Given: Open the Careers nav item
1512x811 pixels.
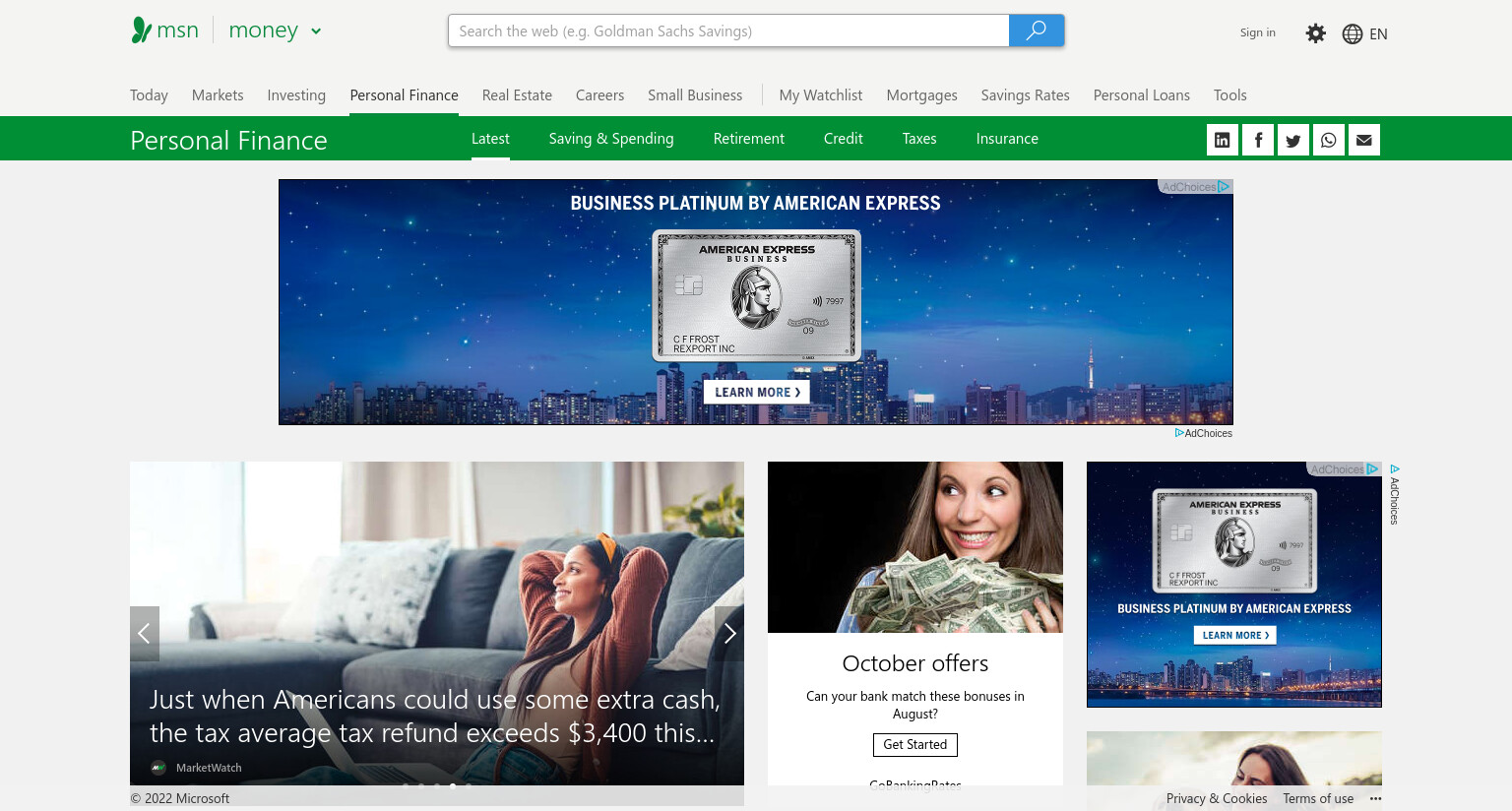Looking at the screenshot, I should [x=599, y=95].
